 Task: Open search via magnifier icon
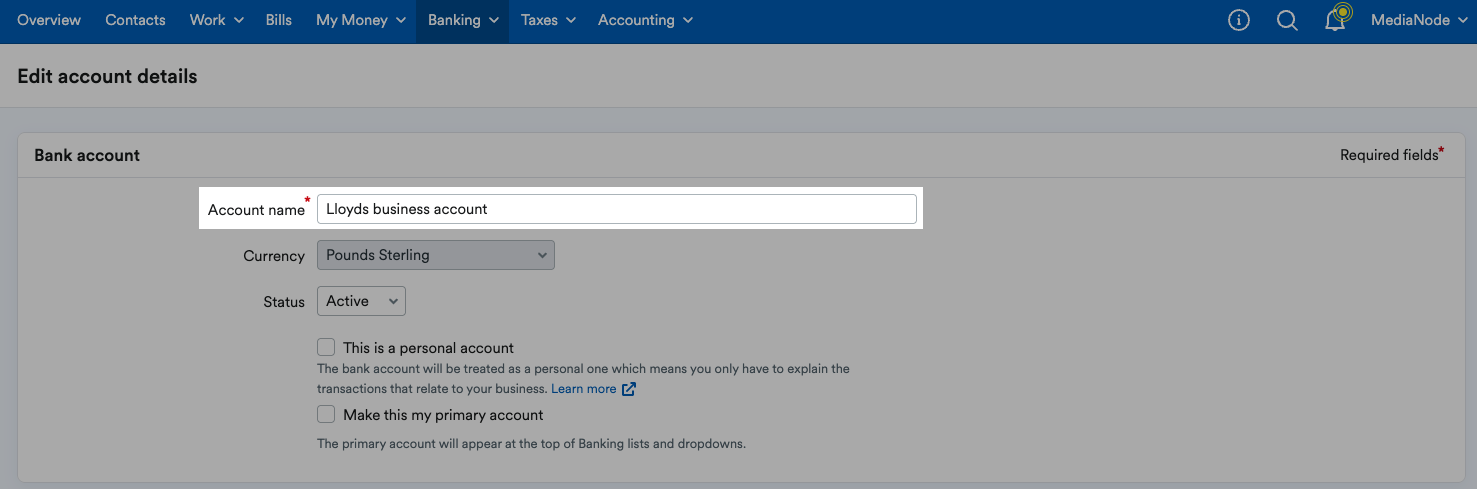click(1287, 20)
